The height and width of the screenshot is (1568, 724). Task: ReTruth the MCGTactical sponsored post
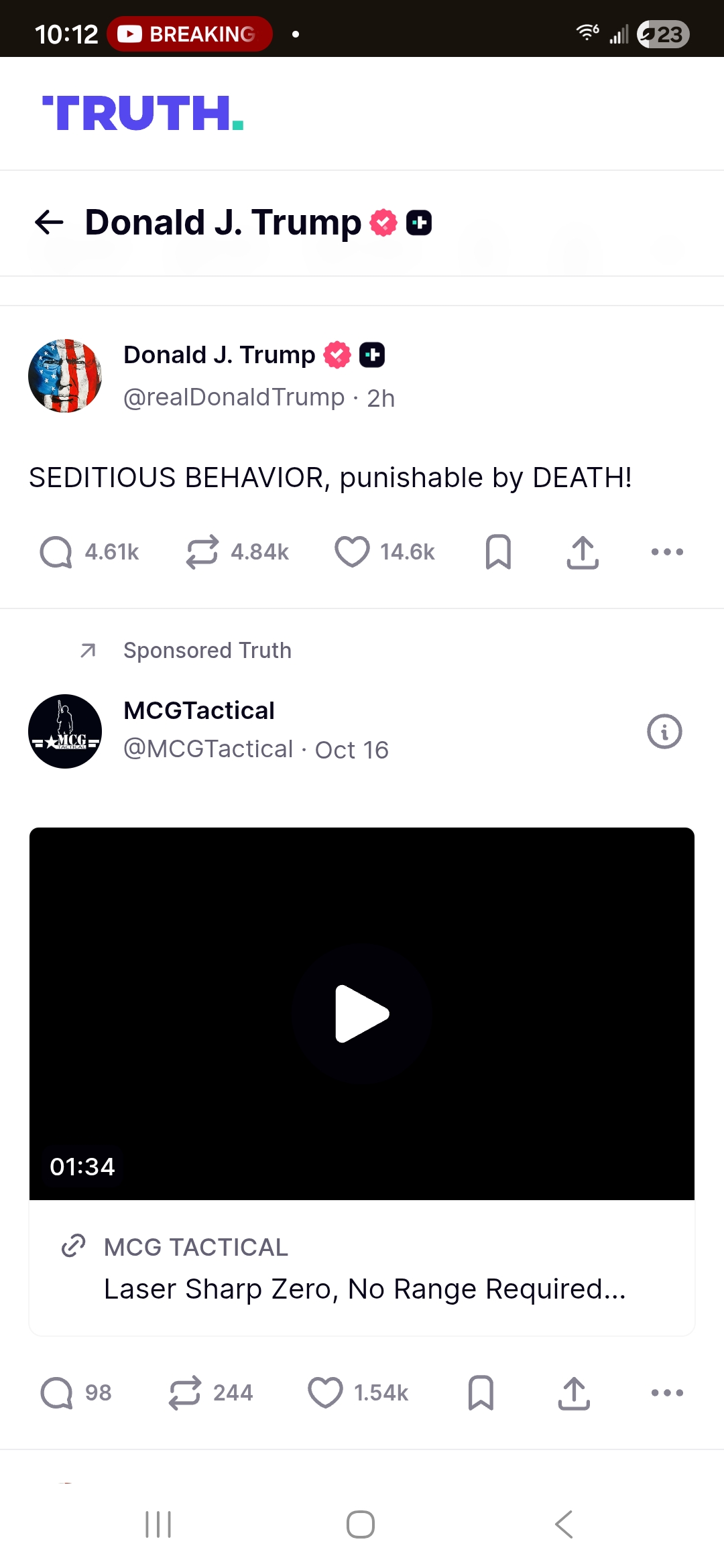[184, 1393]
